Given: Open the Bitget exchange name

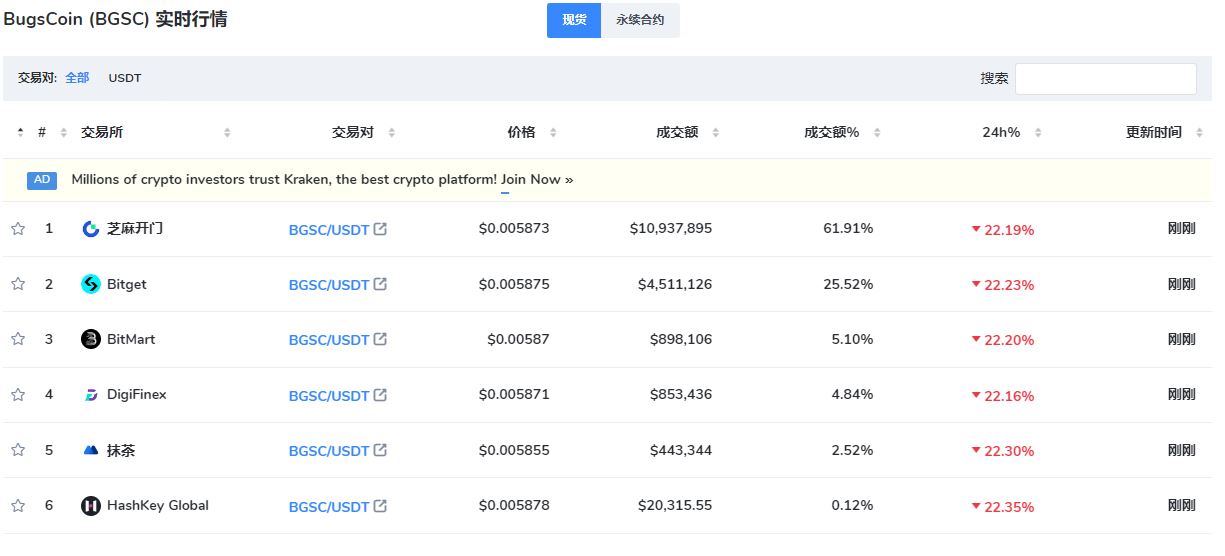Looking at the screenshot, I should coord(127,284).
